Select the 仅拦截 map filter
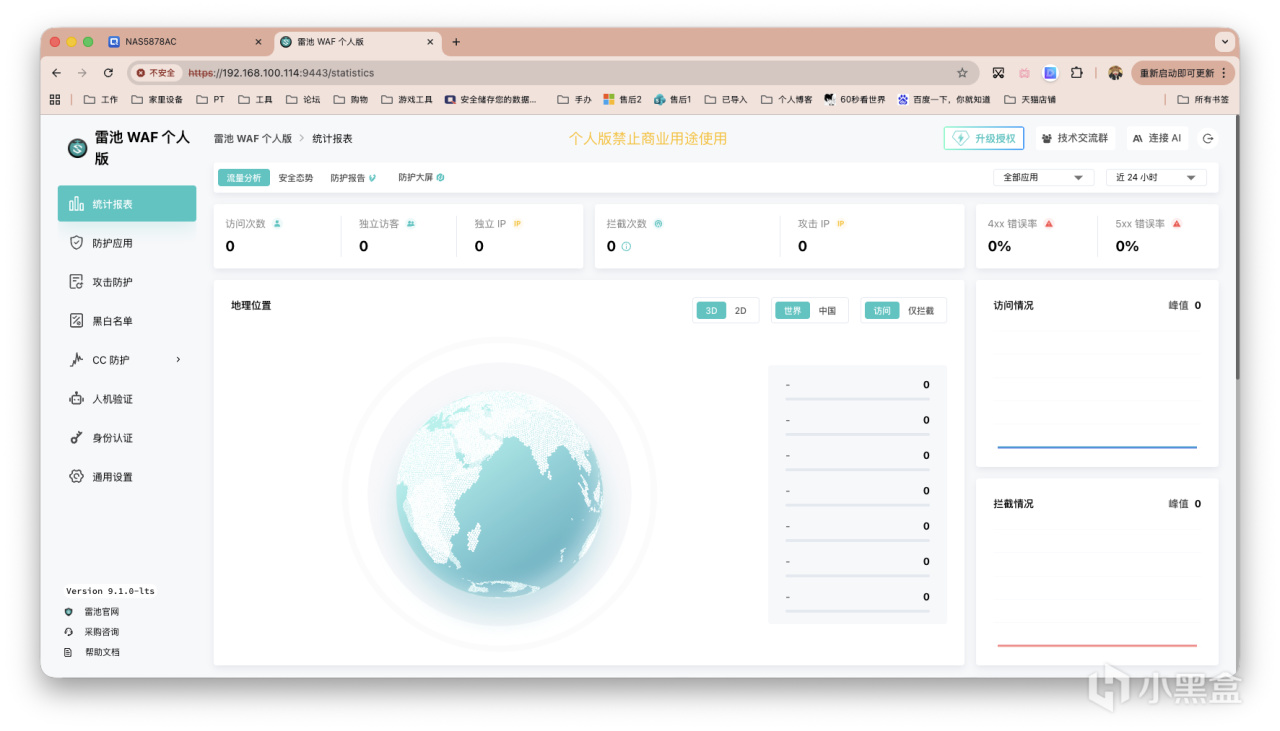 click(921, 311)
